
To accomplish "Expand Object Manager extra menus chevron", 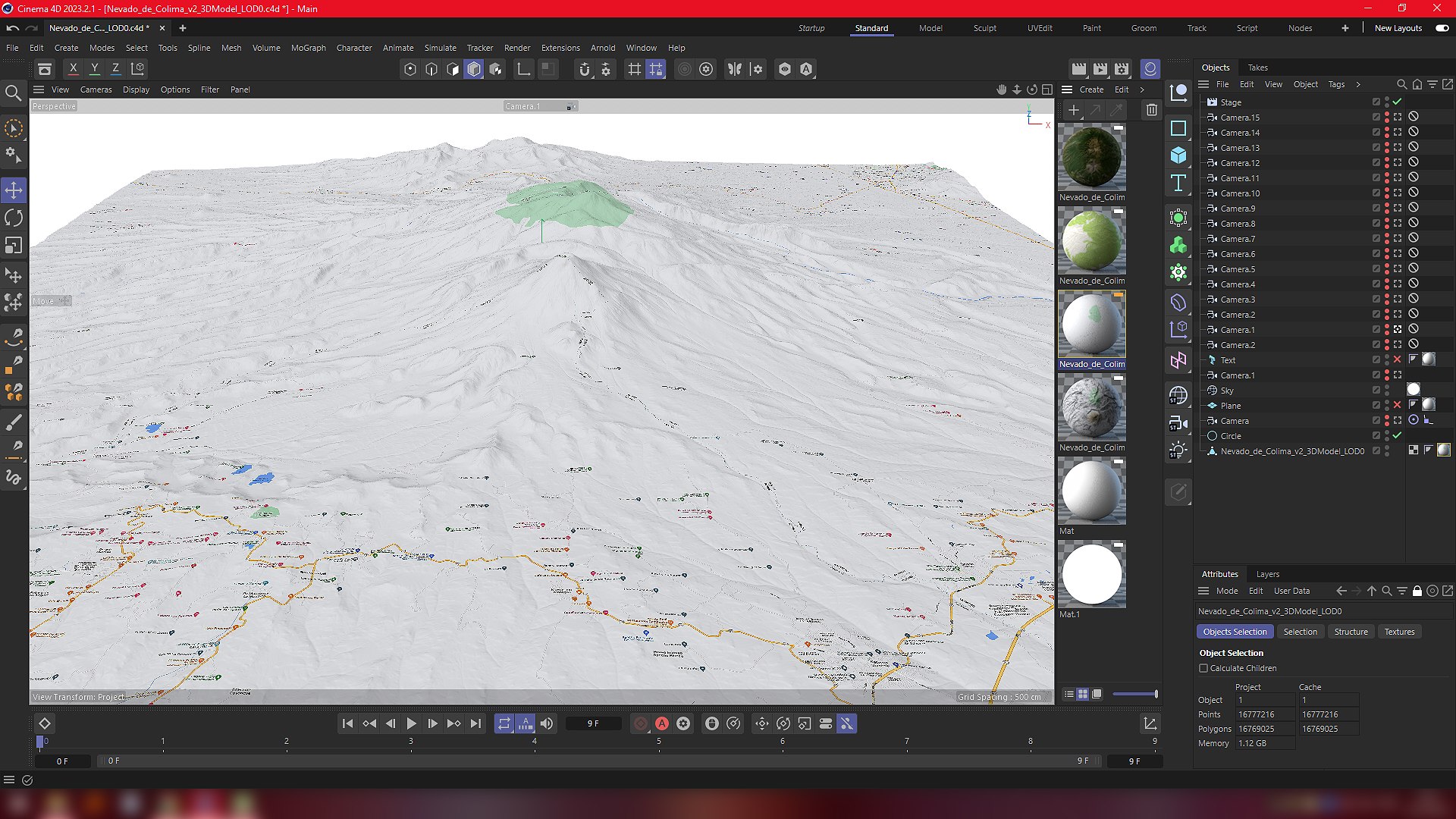I will pyautogui.click(x=1358, y=84).
